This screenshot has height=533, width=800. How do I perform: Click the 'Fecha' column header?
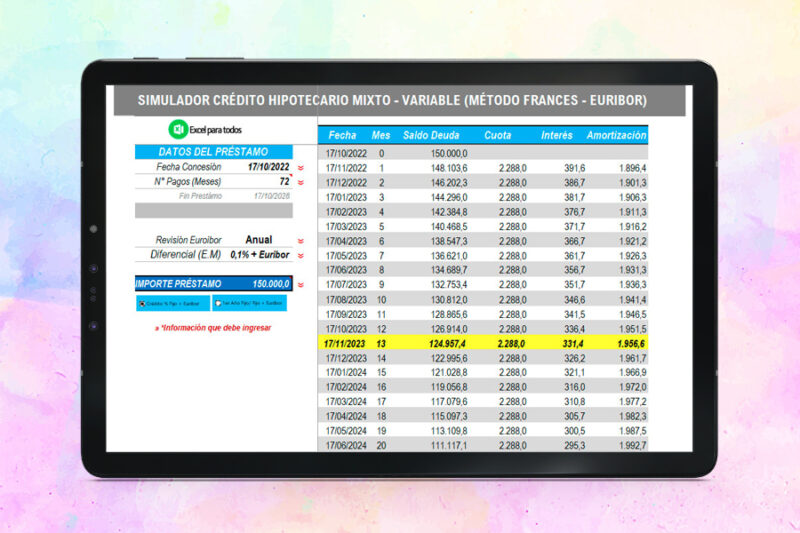click(342, 135)
